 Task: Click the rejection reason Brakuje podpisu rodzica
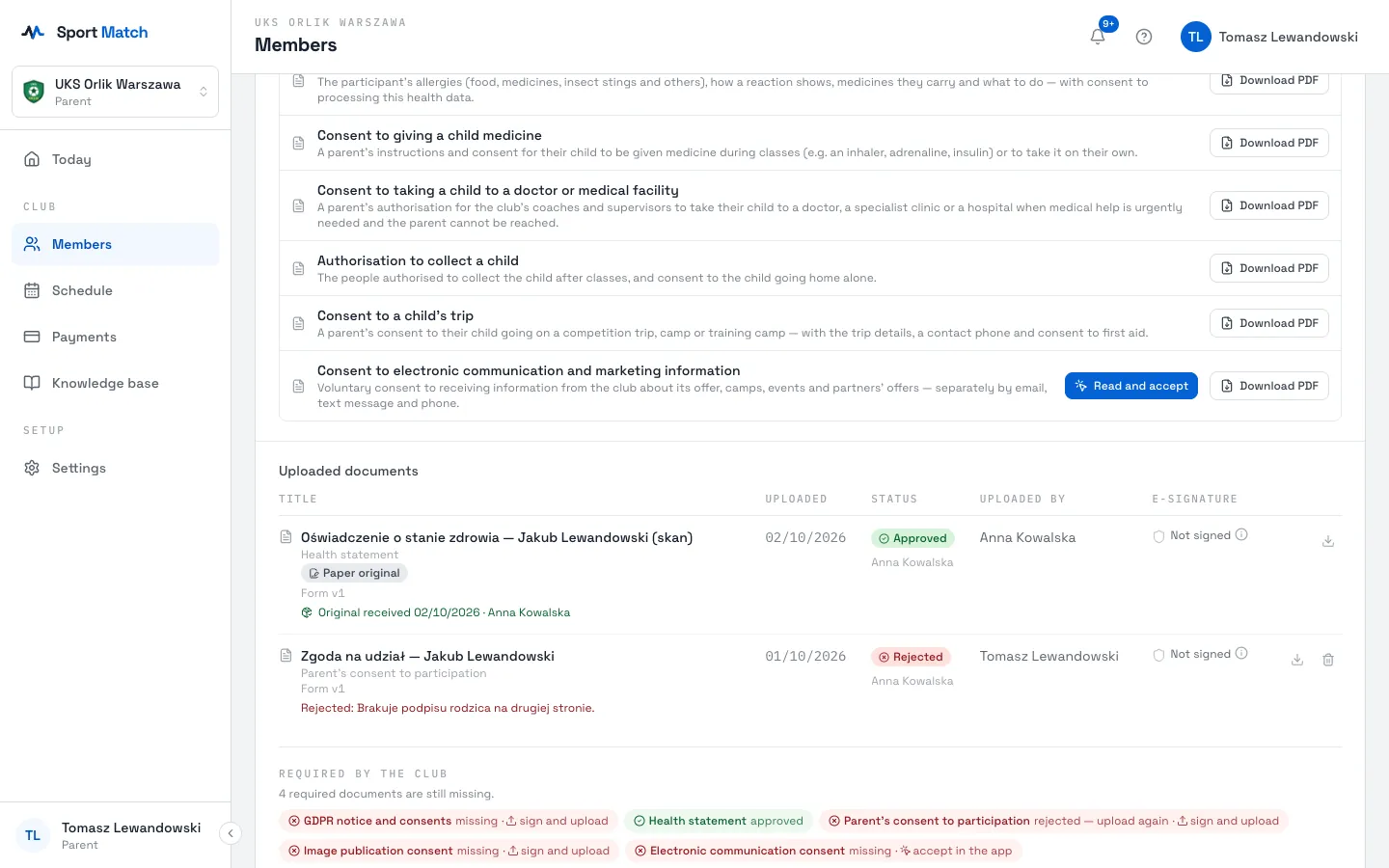(x=448, y=708)
